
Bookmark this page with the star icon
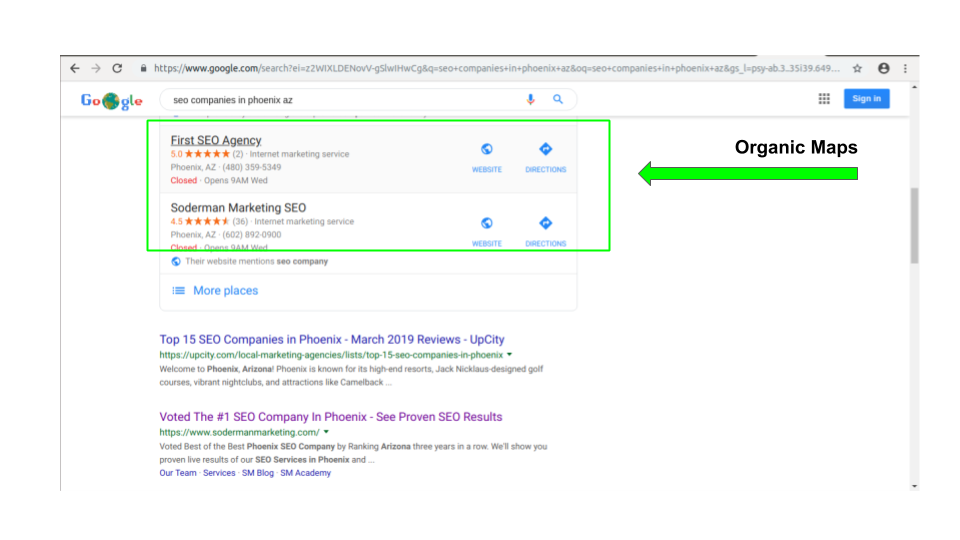(x=857, y=69)
